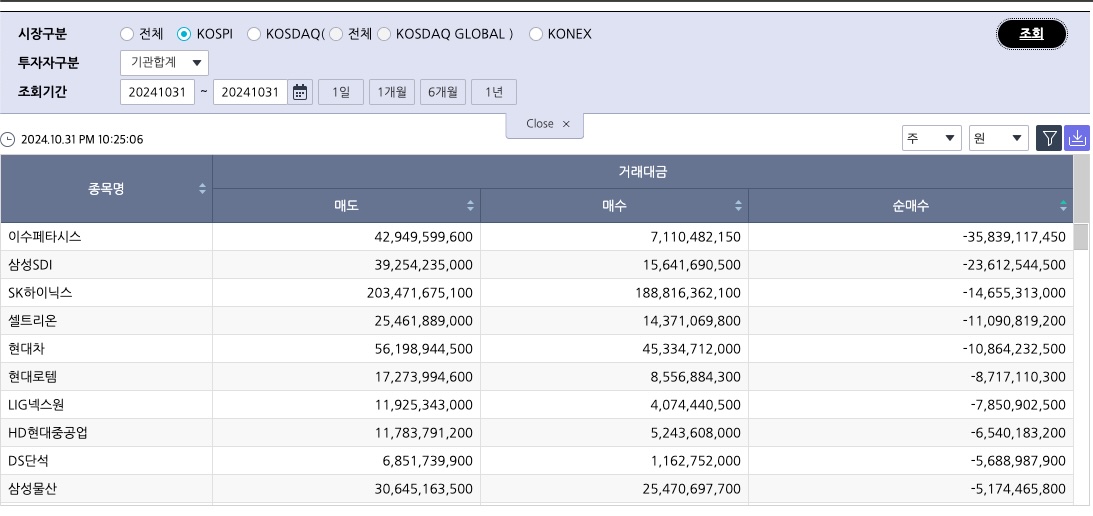This screenshot has width=1093, height=516.
Task: Click sell value 25,461,889,000
Action: [423, 321]
